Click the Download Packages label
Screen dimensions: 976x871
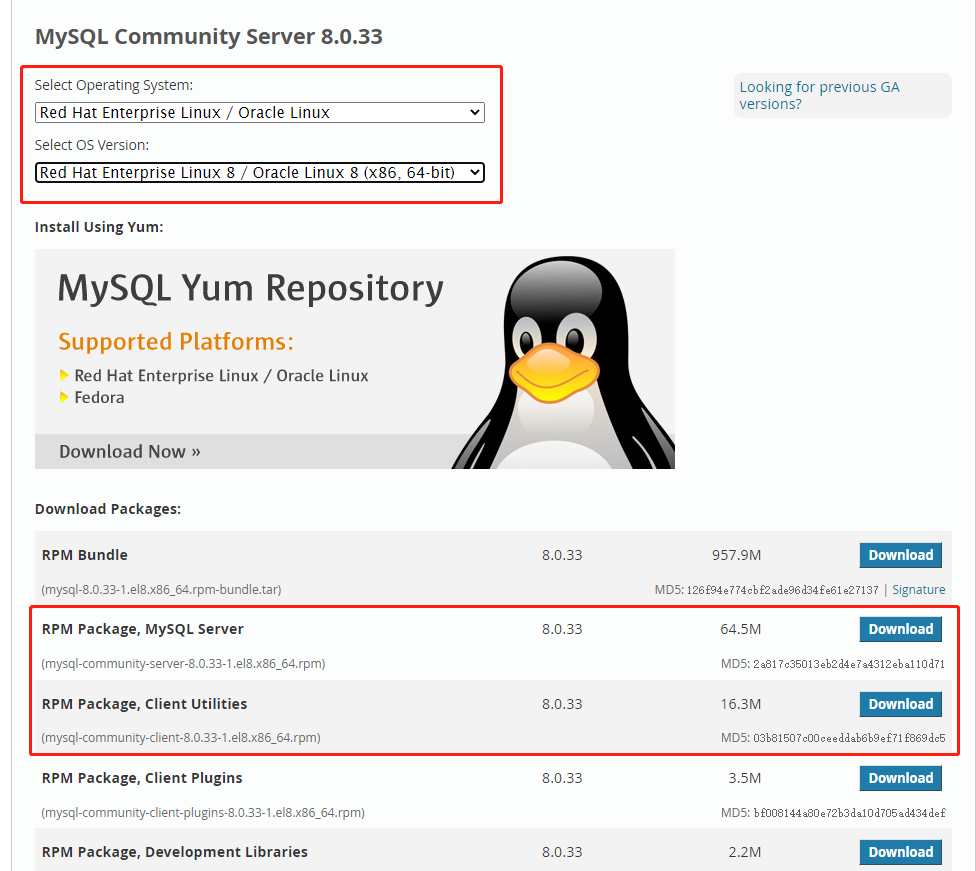tap(108, 509)
